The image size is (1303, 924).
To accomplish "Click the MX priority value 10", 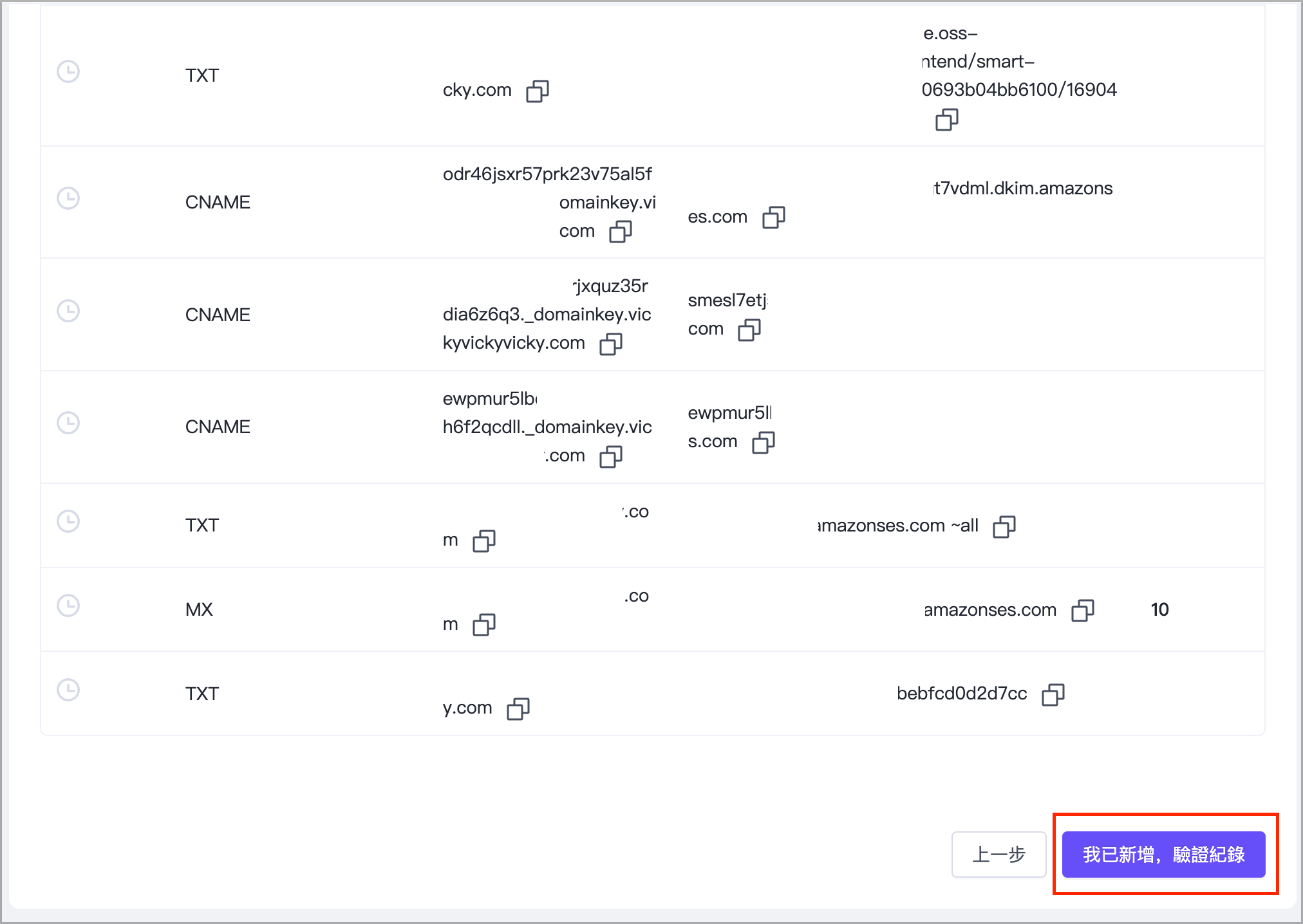I will point(1159,609).
